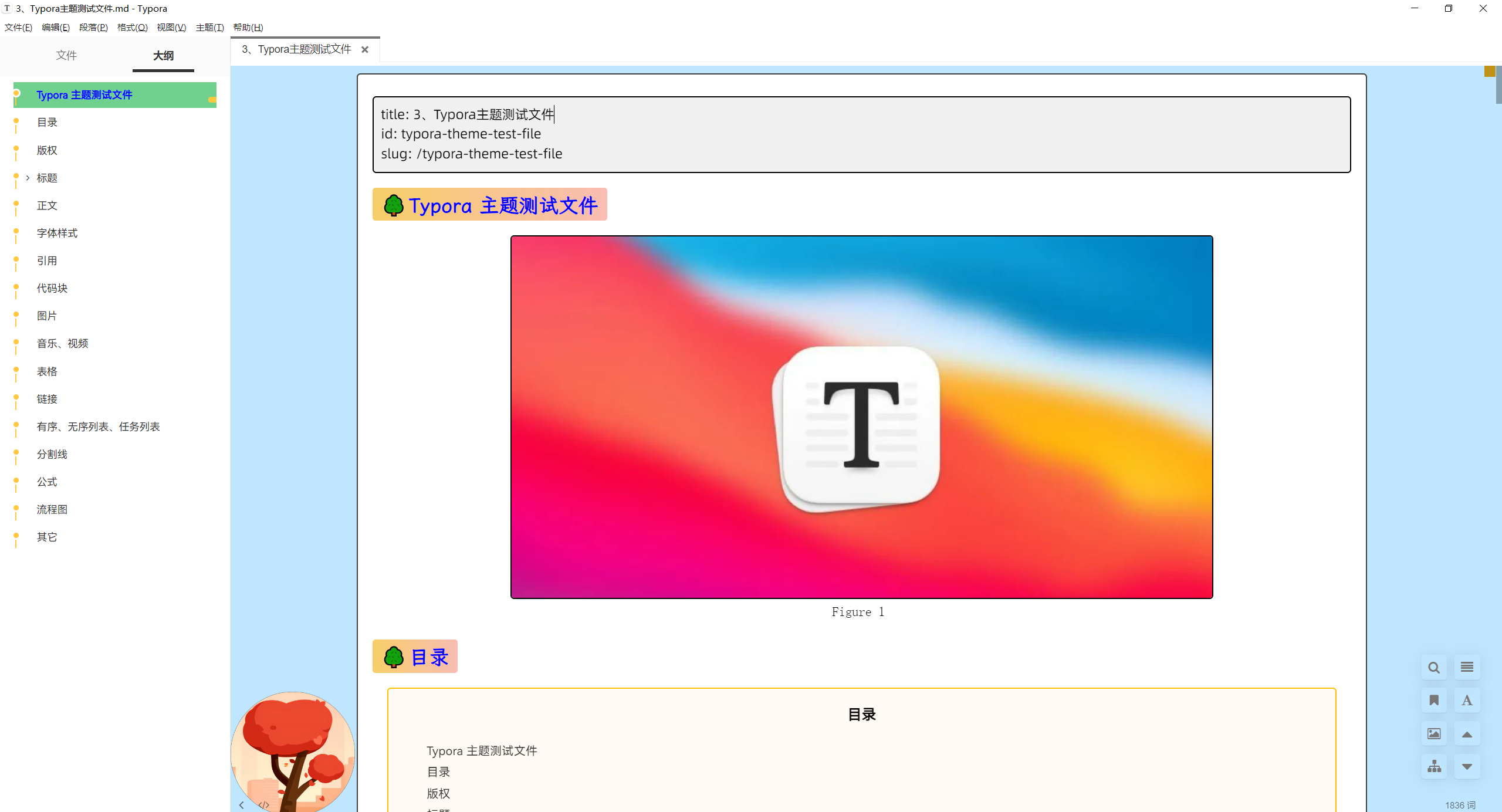The image size is (1502, 812).
Task: Click the Typora 主题测试文件 link in TOC
Action: coord(482,751)
